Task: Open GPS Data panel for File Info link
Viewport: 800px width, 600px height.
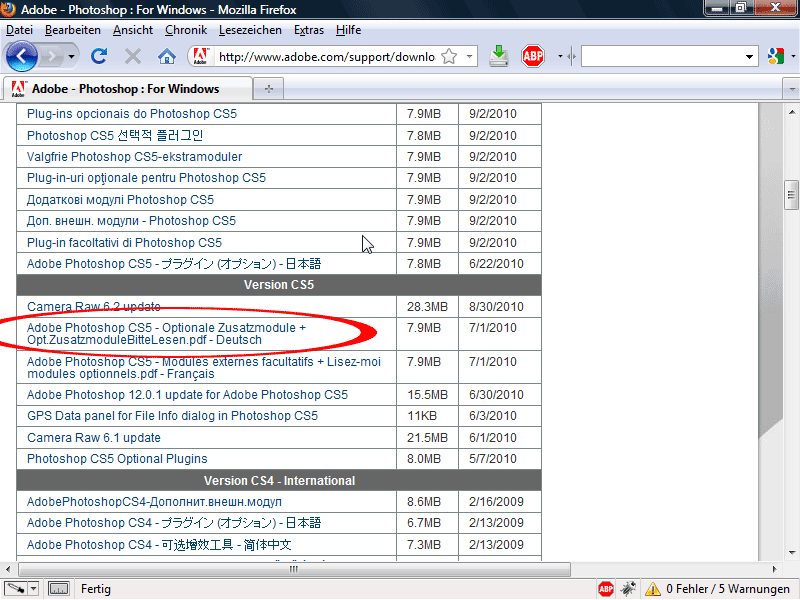Action: pyautogui.click(x=172, y=416)
